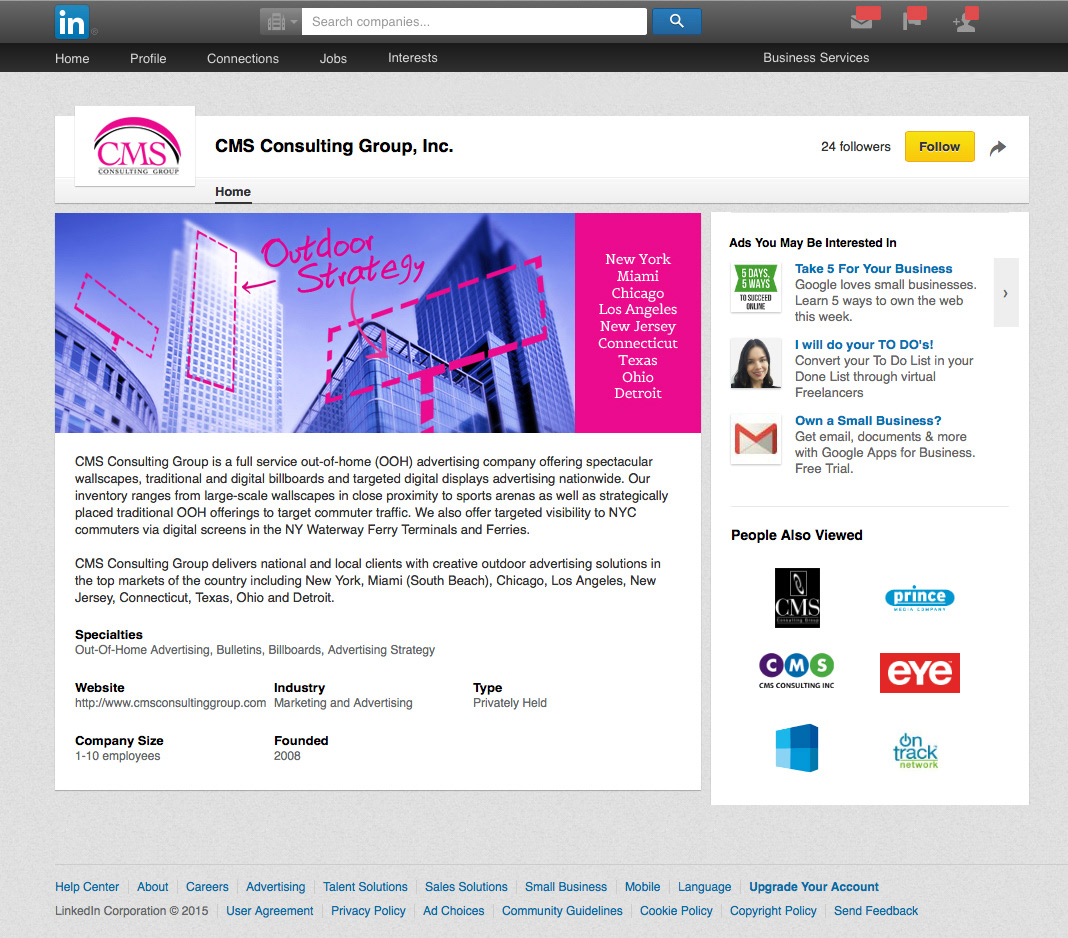Open the messages envelope icon
Image resolution: width=1068 pixels, height=938 pixels.
(863, 20)
